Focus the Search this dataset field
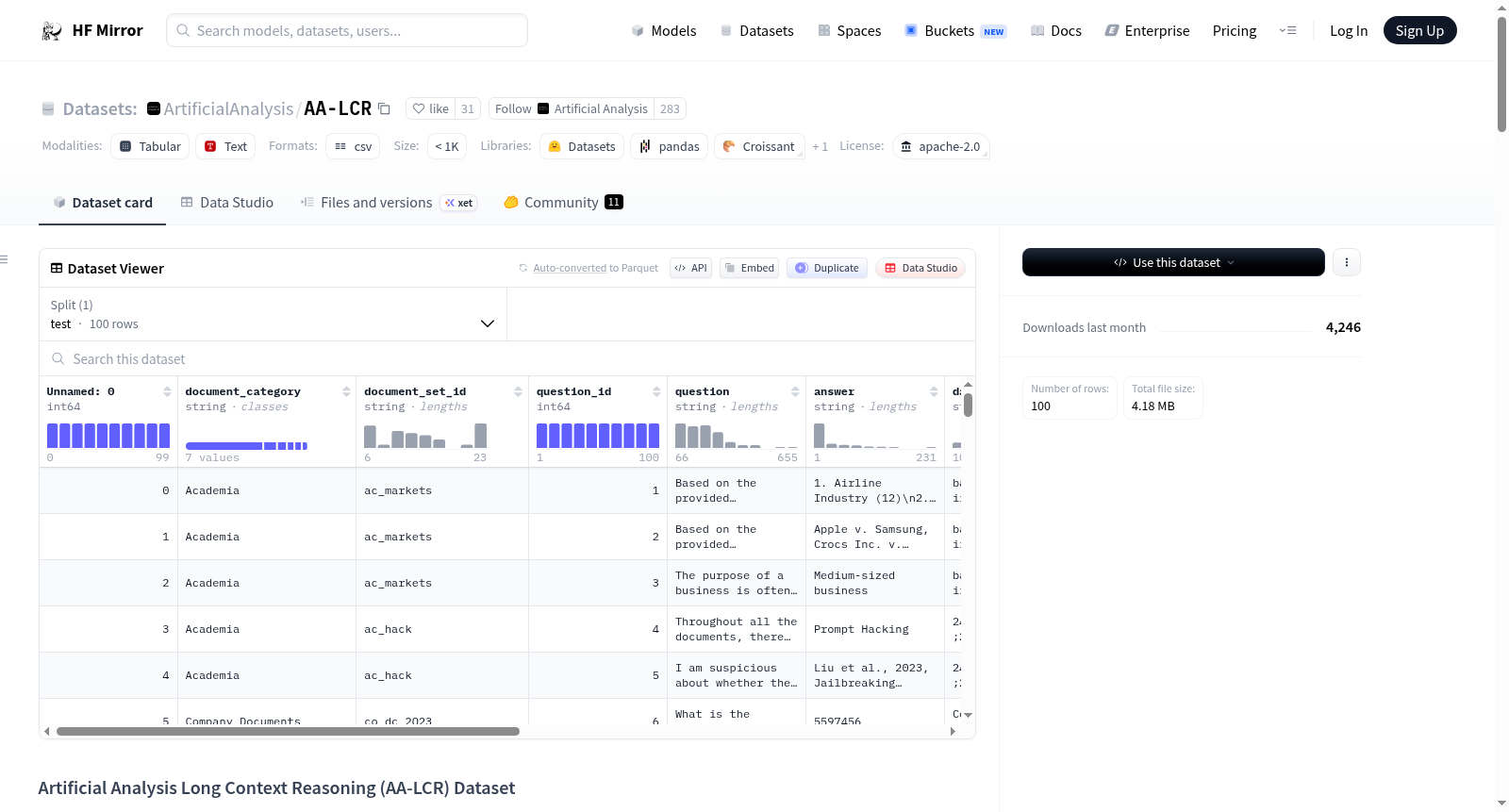Viewport: 1509px width, 812px height. 507,358
